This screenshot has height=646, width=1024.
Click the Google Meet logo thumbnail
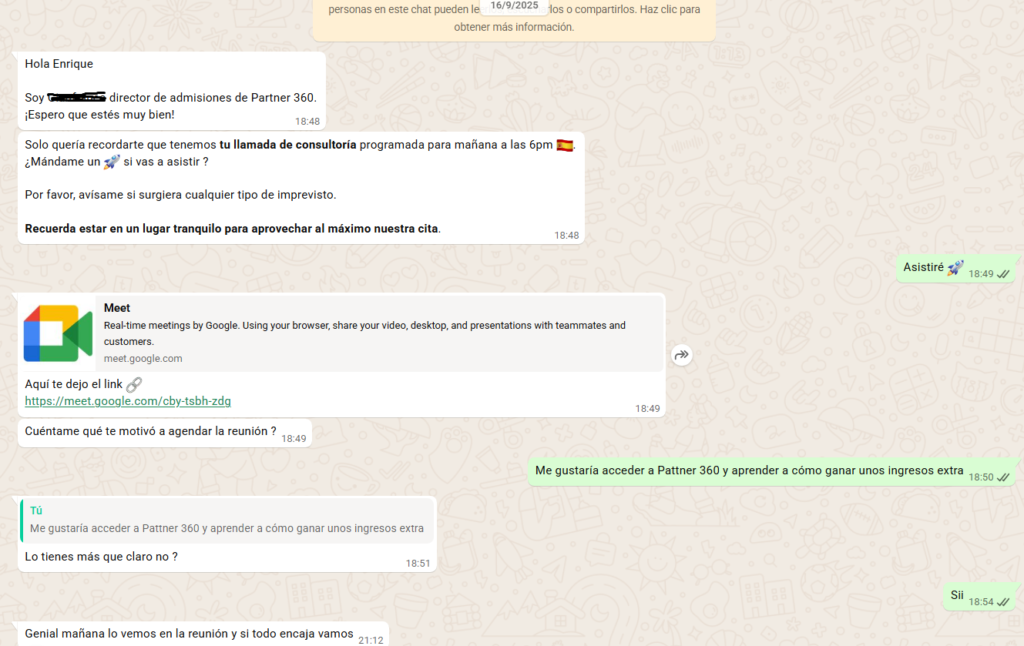tap(58, 333)
